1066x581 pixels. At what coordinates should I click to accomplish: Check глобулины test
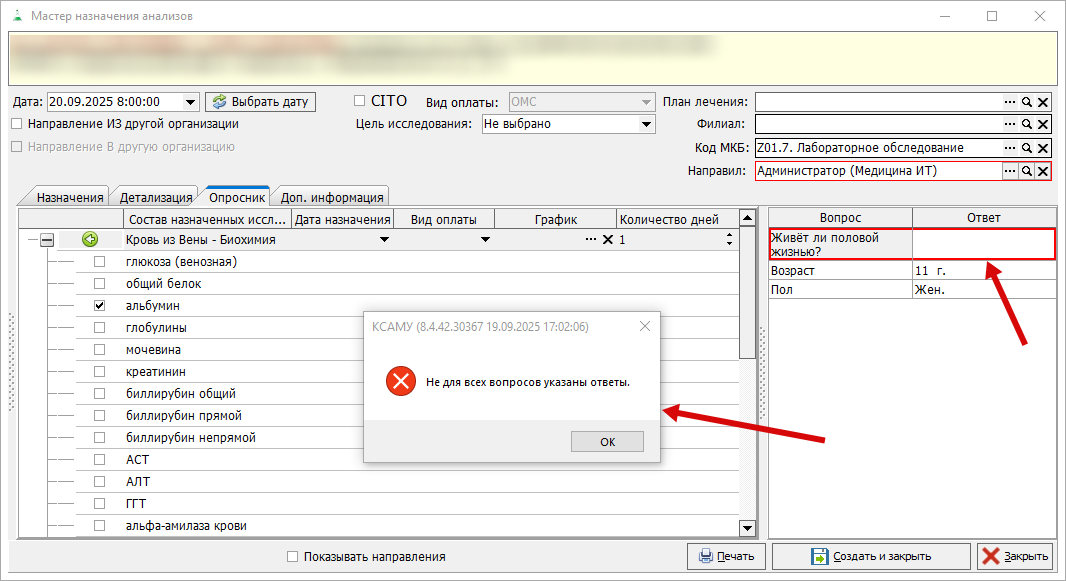tap(99, 328)
